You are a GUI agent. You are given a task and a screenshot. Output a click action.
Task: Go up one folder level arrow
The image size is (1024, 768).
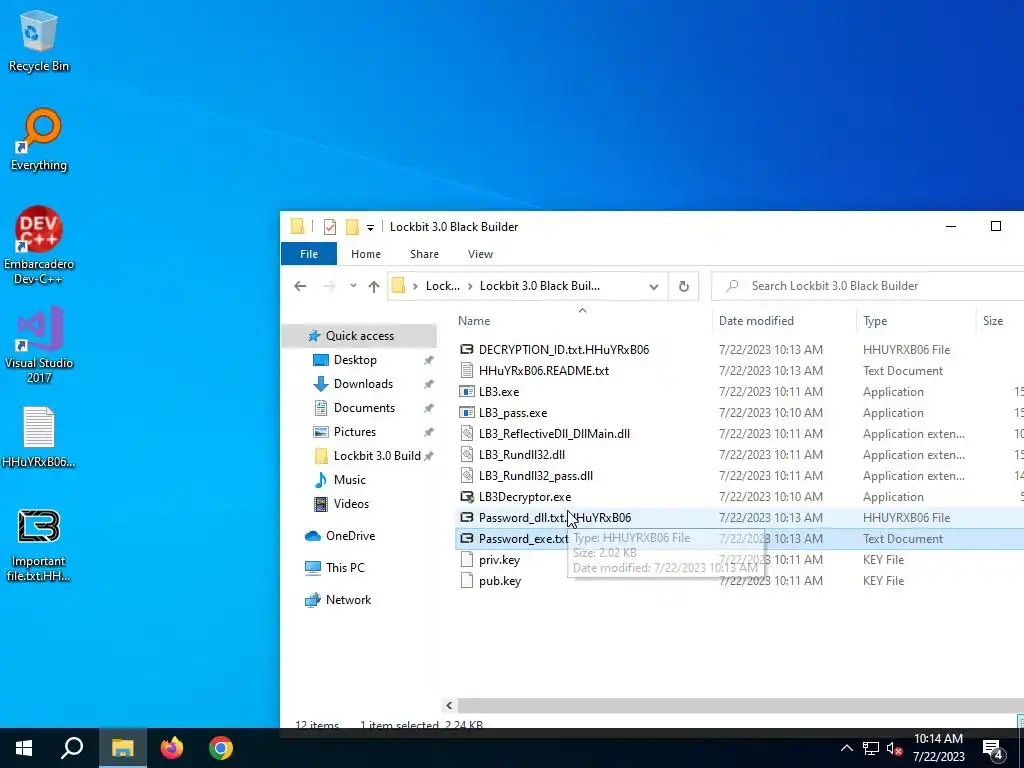374,286
